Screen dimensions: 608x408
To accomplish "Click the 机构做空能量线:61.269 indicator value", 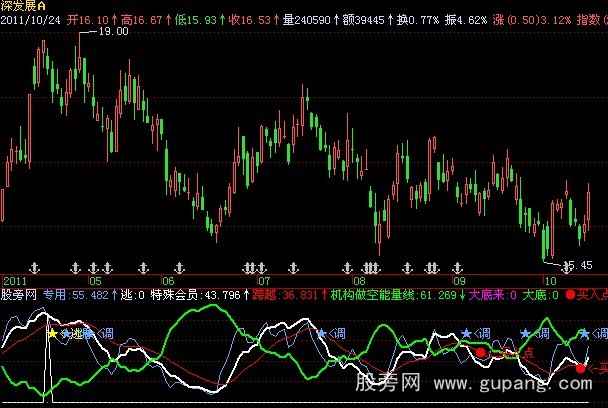I will point(394,295).
